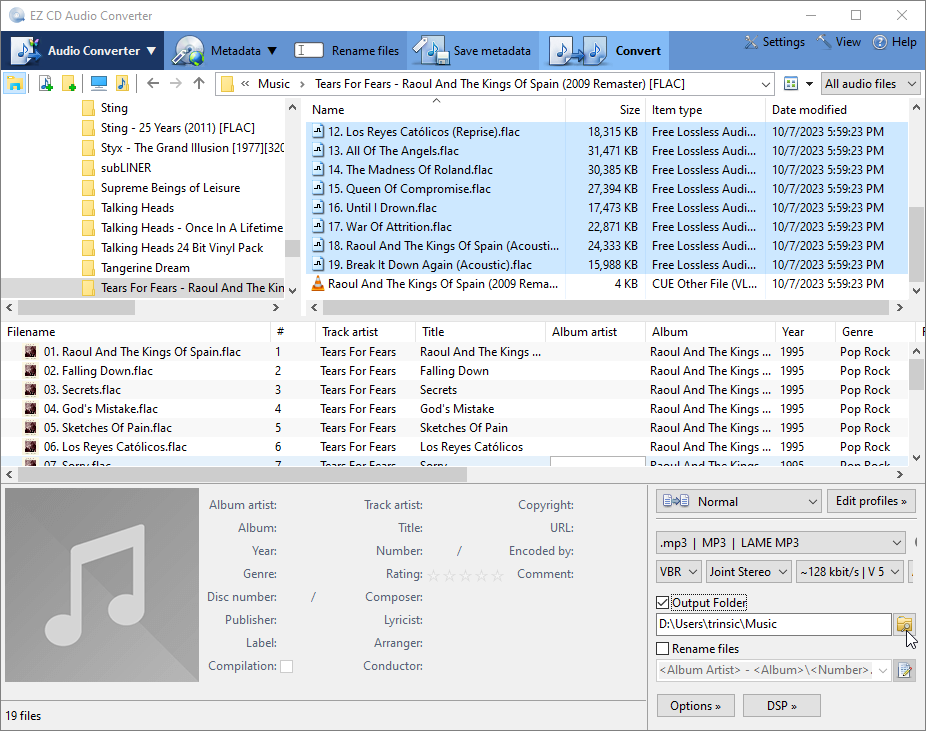Toggle the Compilation checkbox
926x731 pixels.
click(x=287, y=666)
